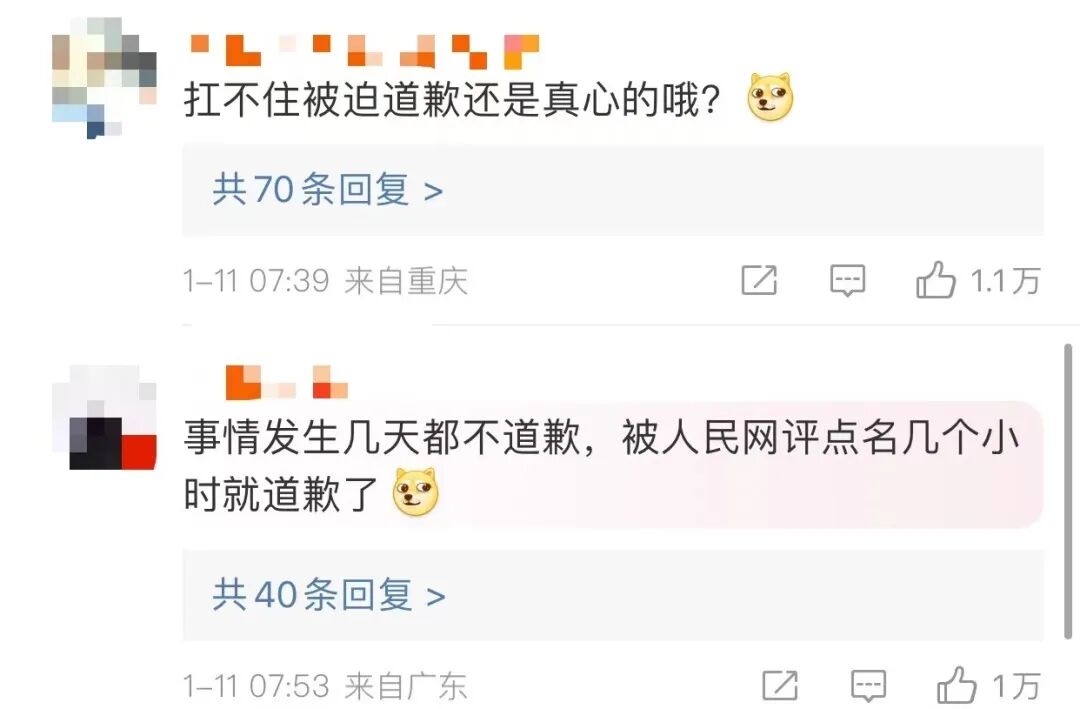Open the first commenter's username
The image size is (1080, 709).
coord(364,52)
